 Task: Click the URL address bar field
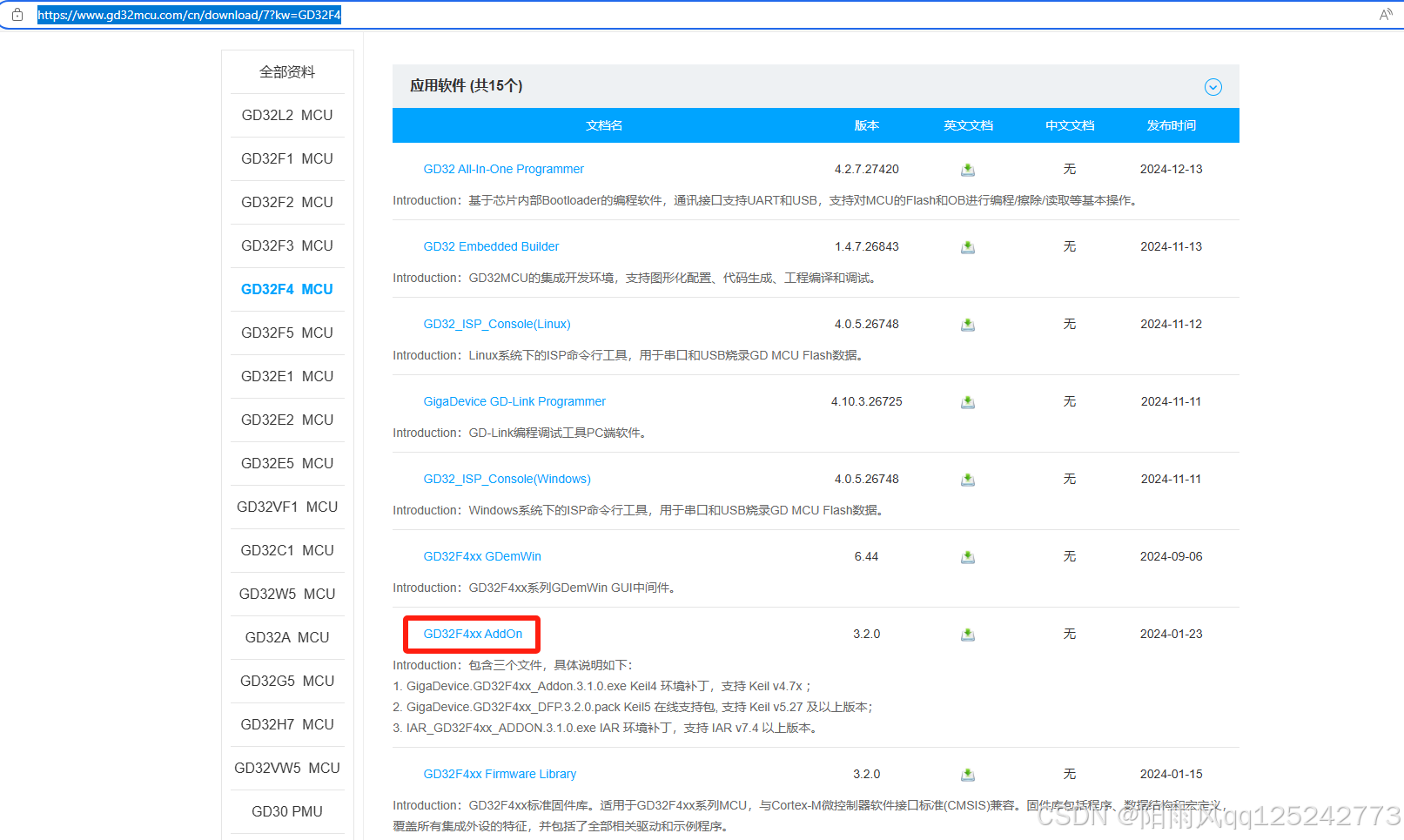(702, 15)
